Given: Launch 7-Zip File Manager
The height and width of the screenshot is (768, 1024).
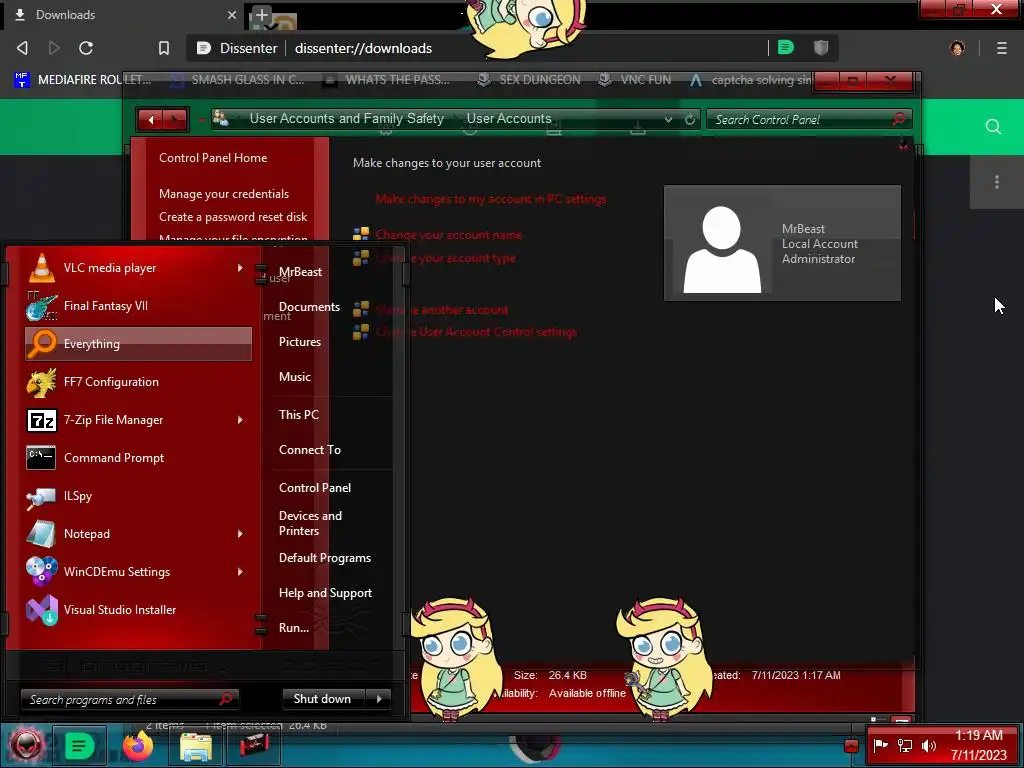Looking at the screenshot, I should [137, 420].
